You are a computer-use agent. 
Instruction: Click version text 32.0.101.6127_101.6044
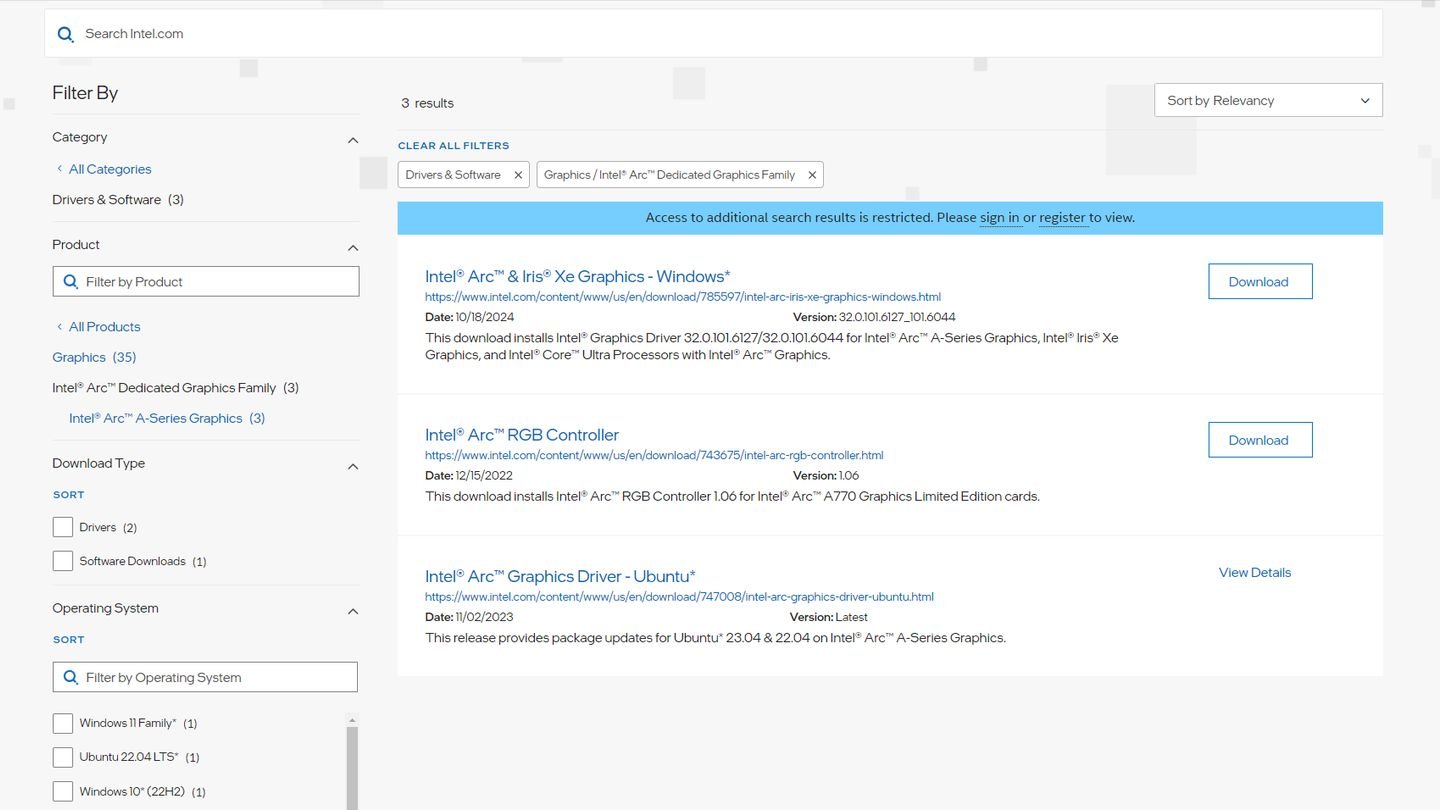click(x=897, y=317)
